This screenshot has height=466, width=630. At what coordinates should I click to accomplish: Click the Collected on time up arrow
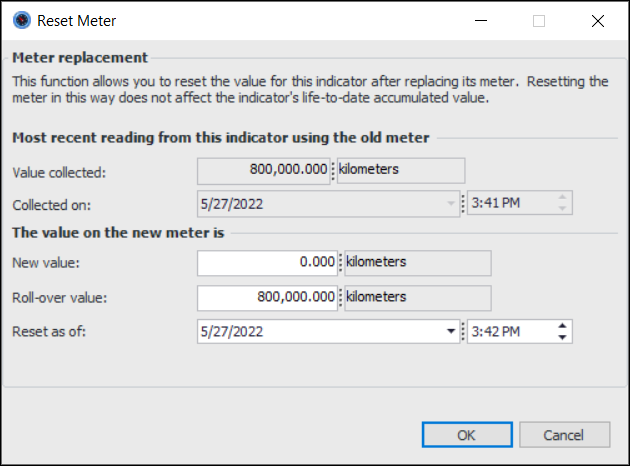tap(562, 197)
